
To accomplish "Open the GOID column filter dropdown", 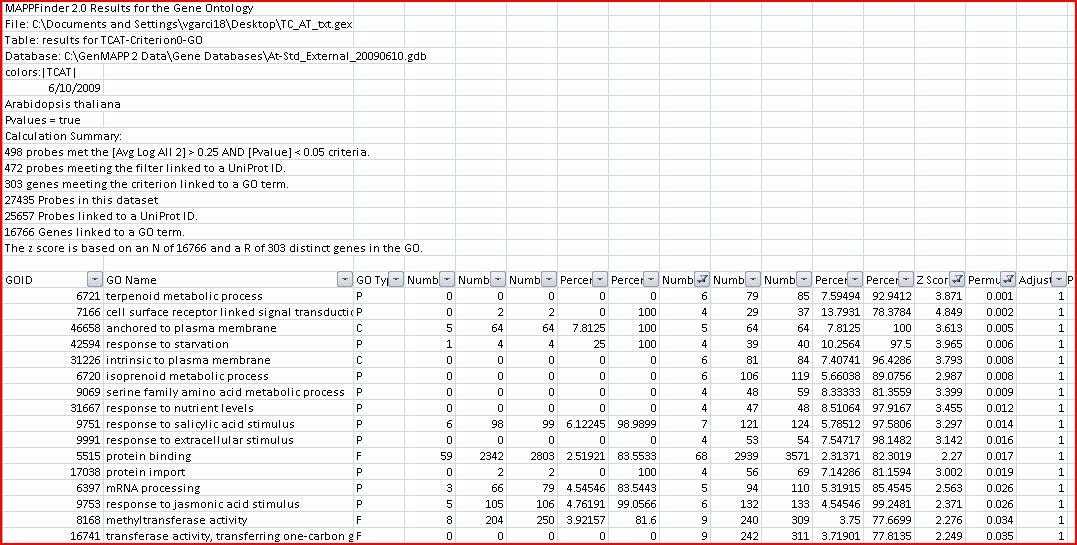I will point(94,280).
